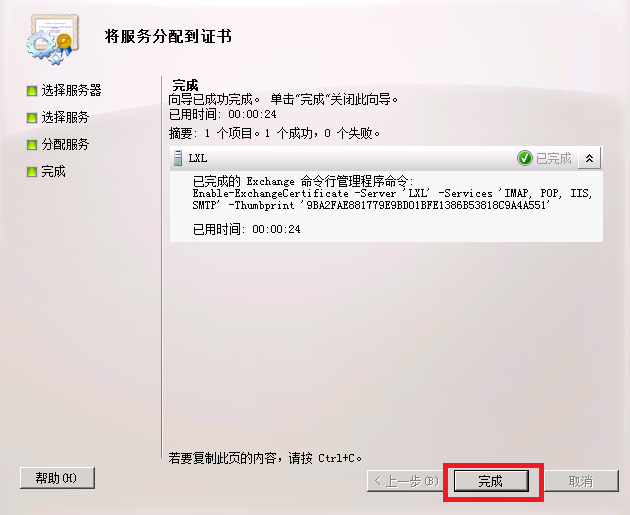Click the green completed checkmark icon

pos(524,158)
